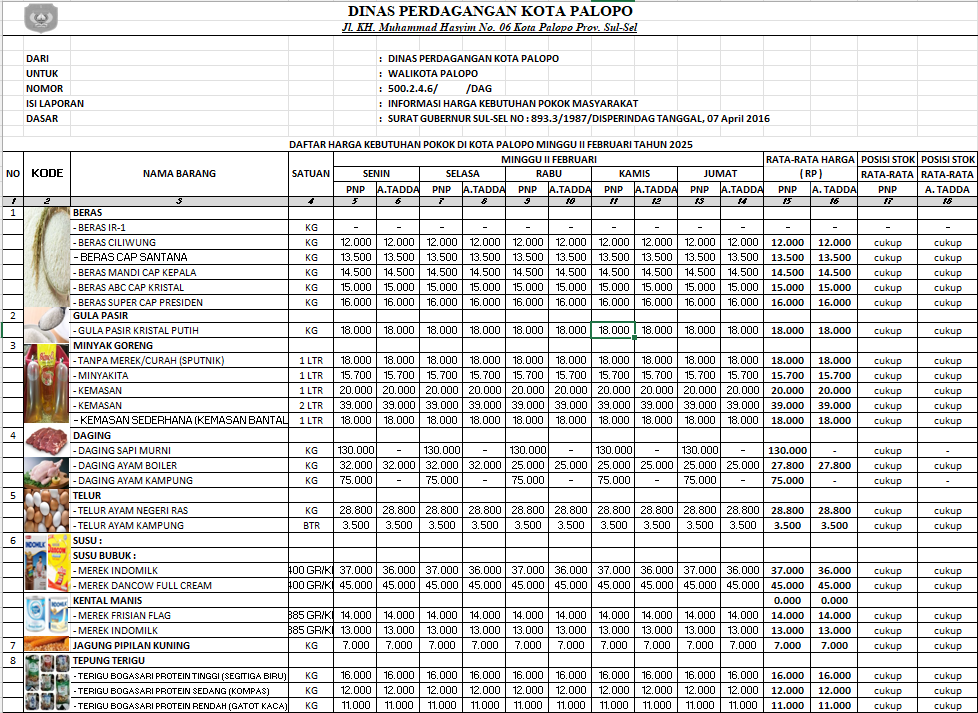Click the highlighted active cell in the sugar row
This screenshot has width=978, height=713.
[x=613, y=330]
